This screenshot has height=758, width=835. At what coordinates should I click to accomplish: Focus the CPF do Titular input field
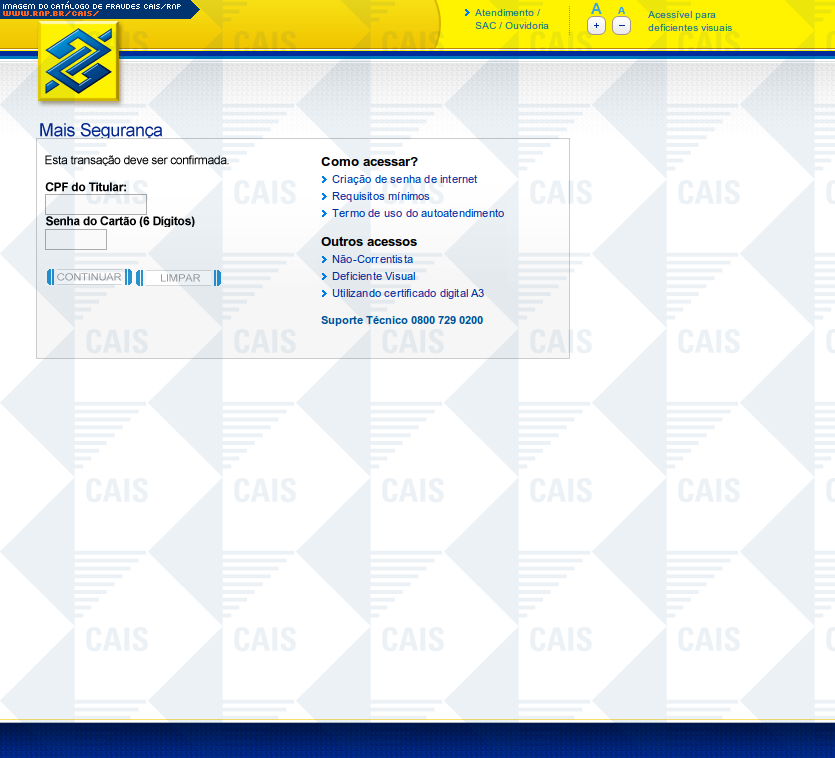tap(96, 204)
